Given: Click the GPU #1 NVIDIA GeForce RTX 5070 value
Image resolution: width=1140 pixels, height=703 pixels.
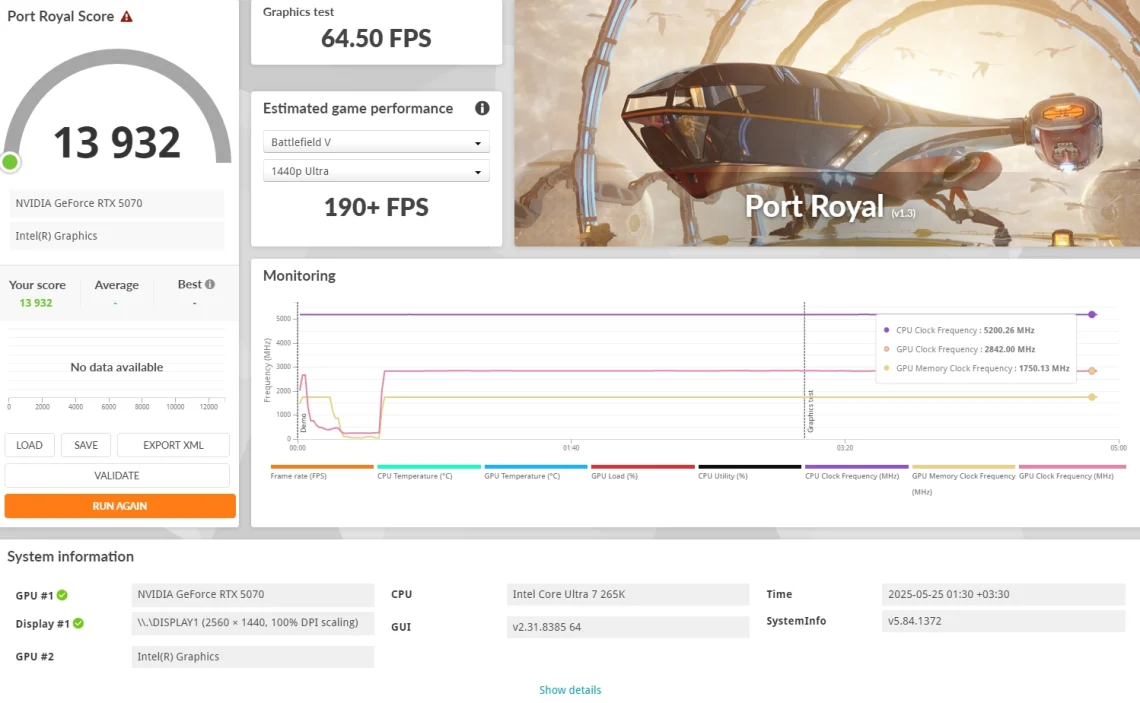Looking at the screenshot, I should click(x=252, y=594).
